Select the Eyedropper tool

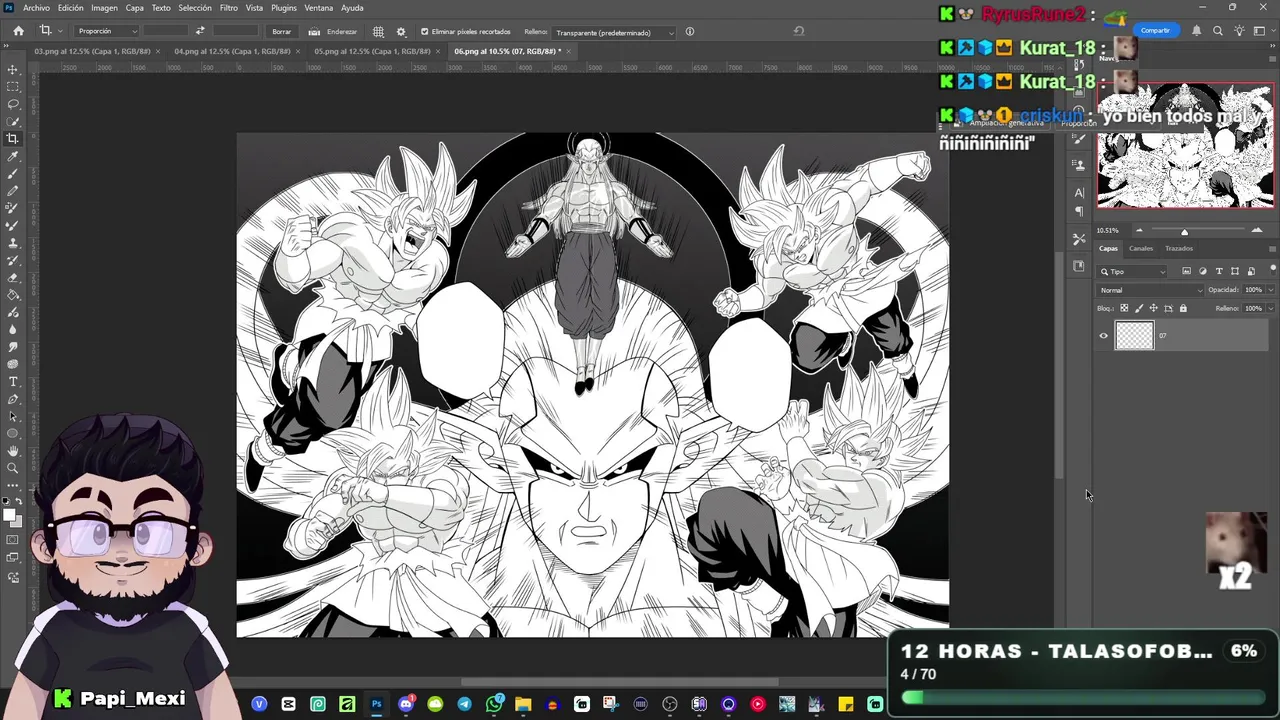pyautogui.click(x=13, y=156)
